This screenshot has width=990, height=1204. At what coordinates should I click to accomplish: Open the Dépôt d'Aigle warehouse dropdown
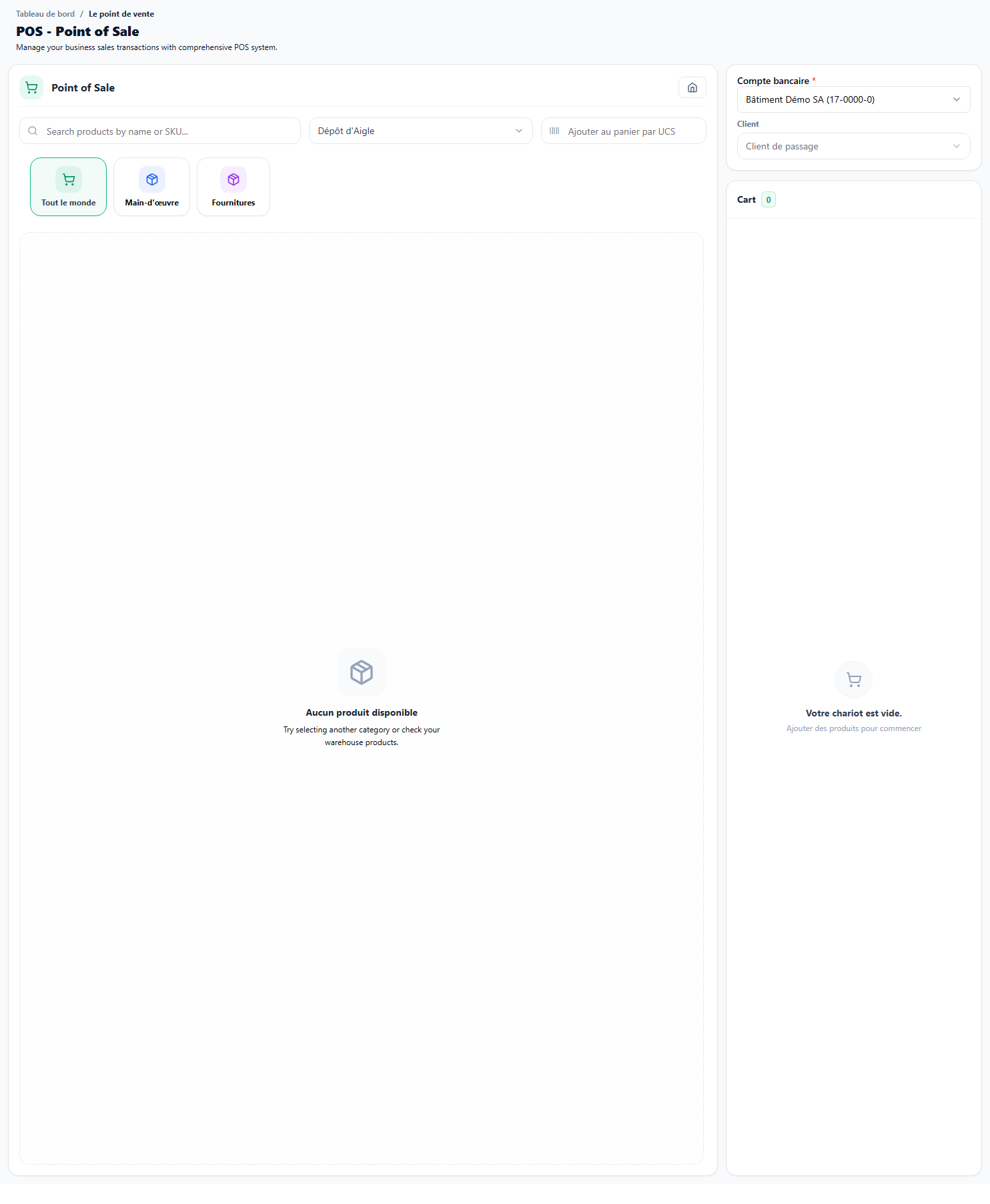pos(420,131)
